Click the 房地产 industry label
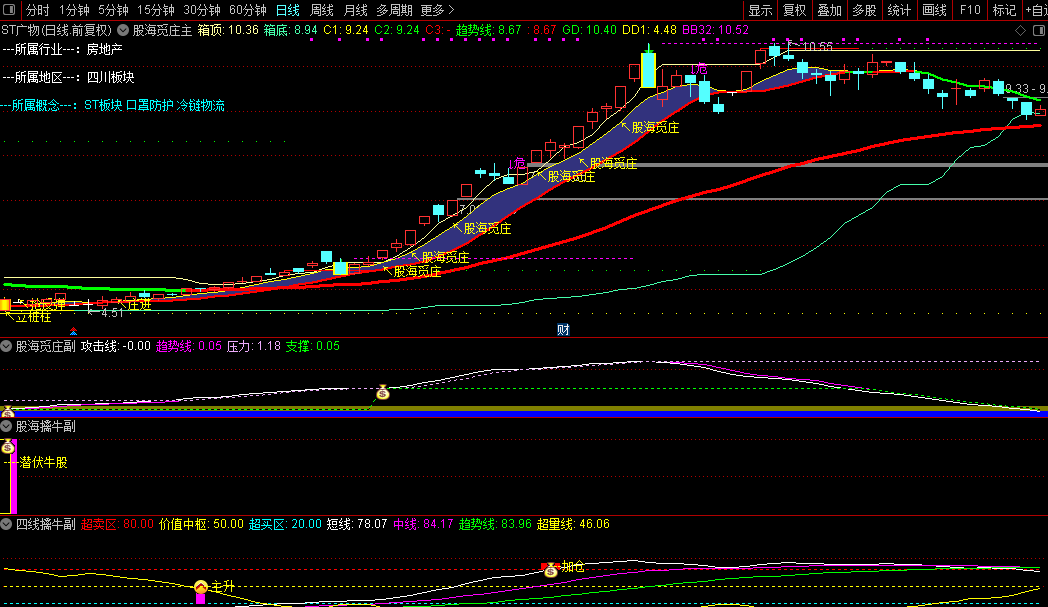This screenshot has height=607, width=1048. pos(104,49)
